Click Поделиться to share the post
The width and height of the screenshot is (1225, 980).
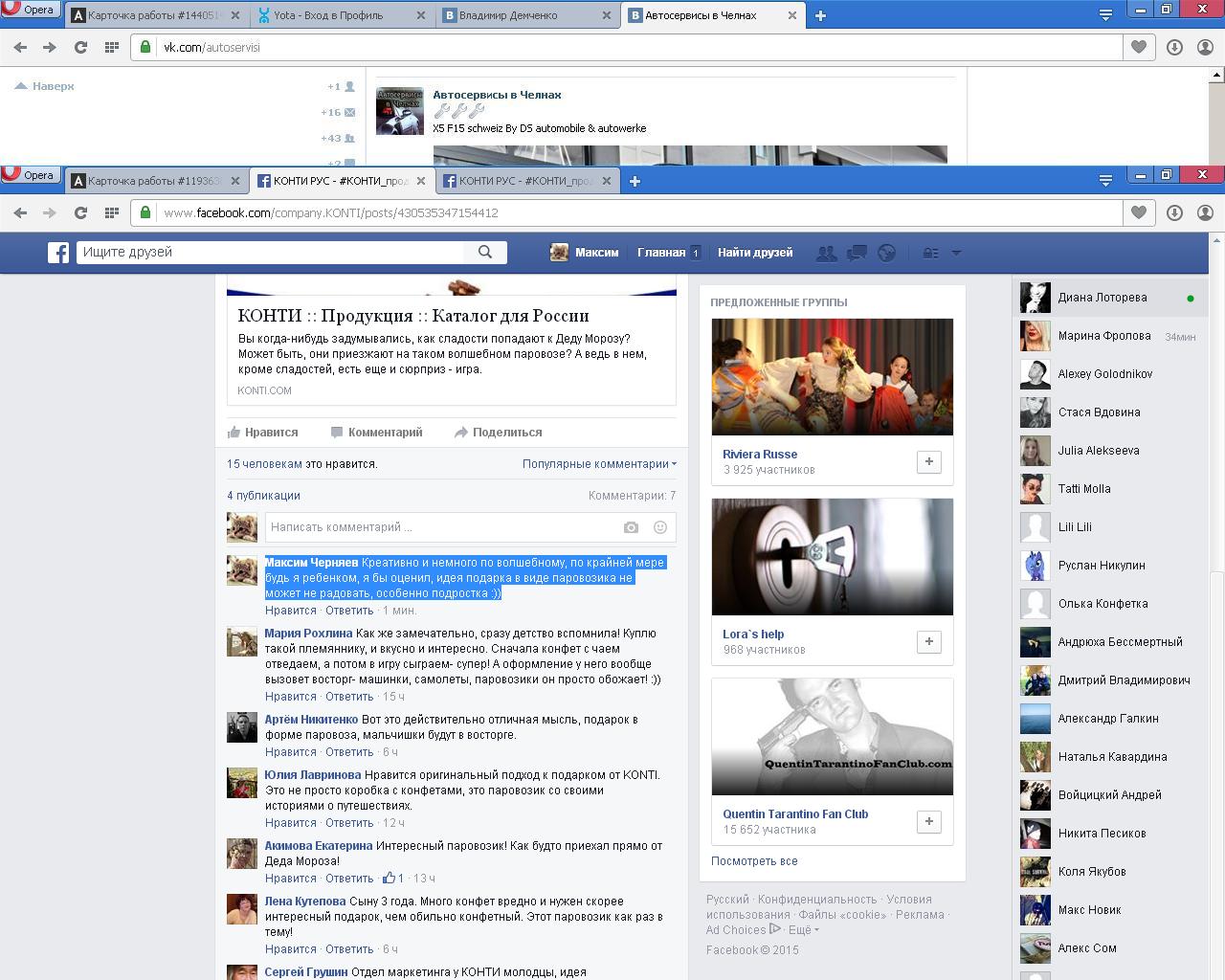[498, 433]
